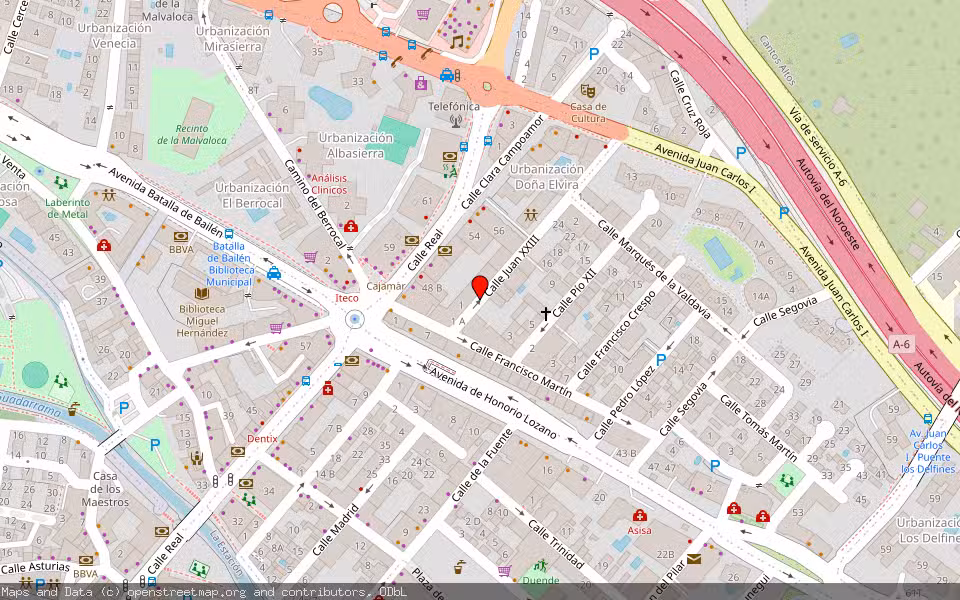Select the Dentix label

tap(262, 438)
